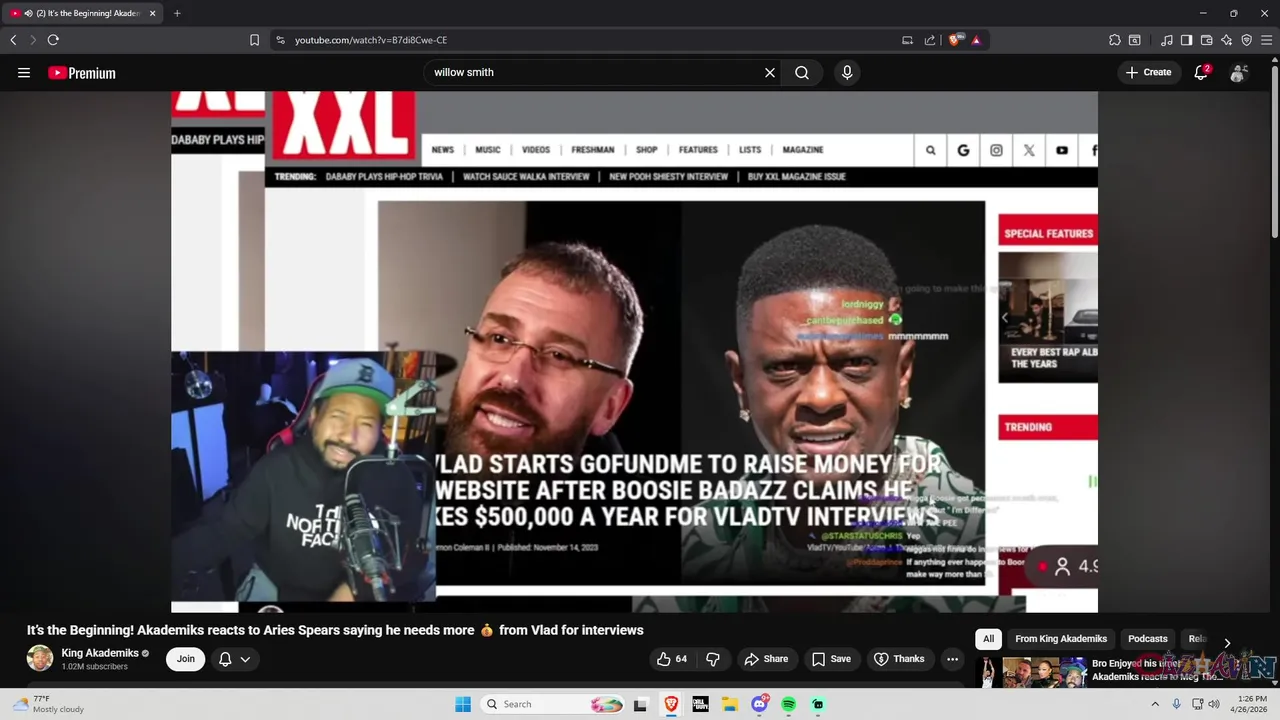Open a new browser tab
The height and width of the screenshot is (720, 1280).
point(177,13)
